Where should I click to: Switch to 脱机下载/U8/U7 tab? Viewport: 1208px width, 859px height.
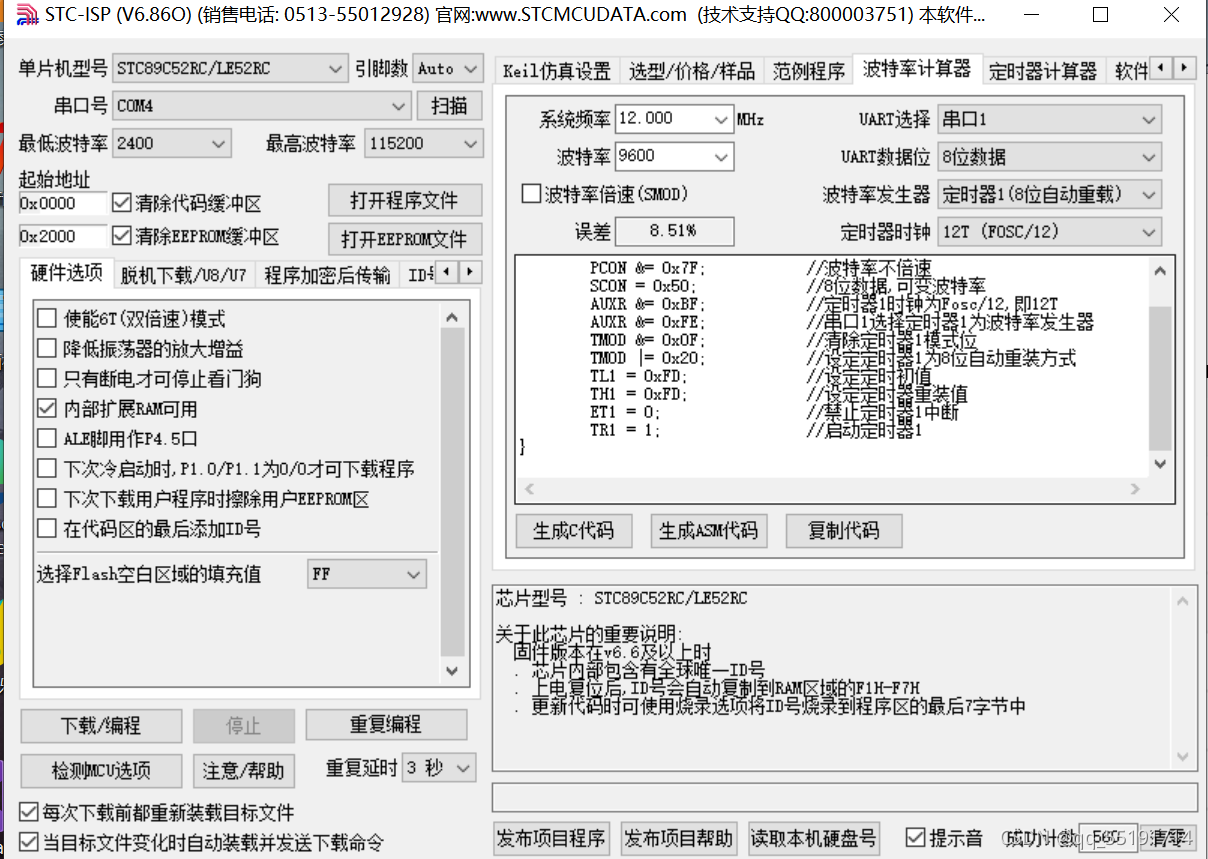pos(184,275)
